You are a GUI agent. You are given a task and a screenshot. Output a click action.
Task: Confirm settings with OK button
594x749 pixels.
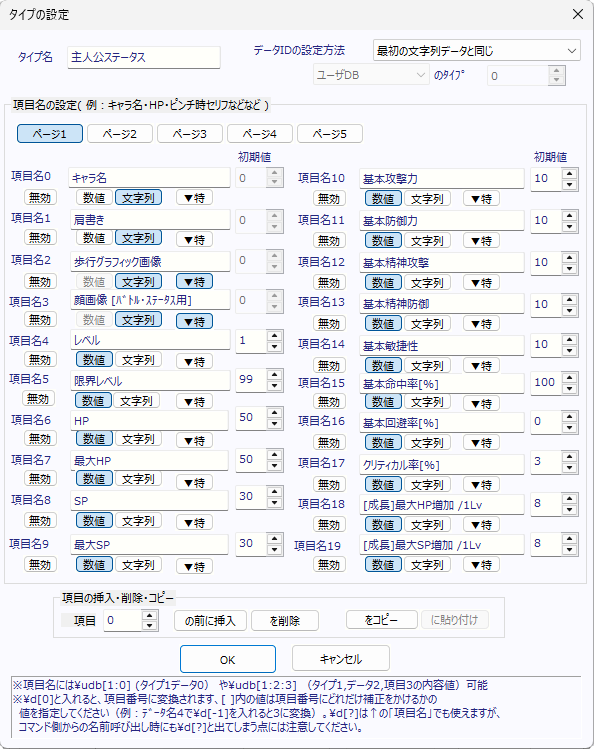228,660
